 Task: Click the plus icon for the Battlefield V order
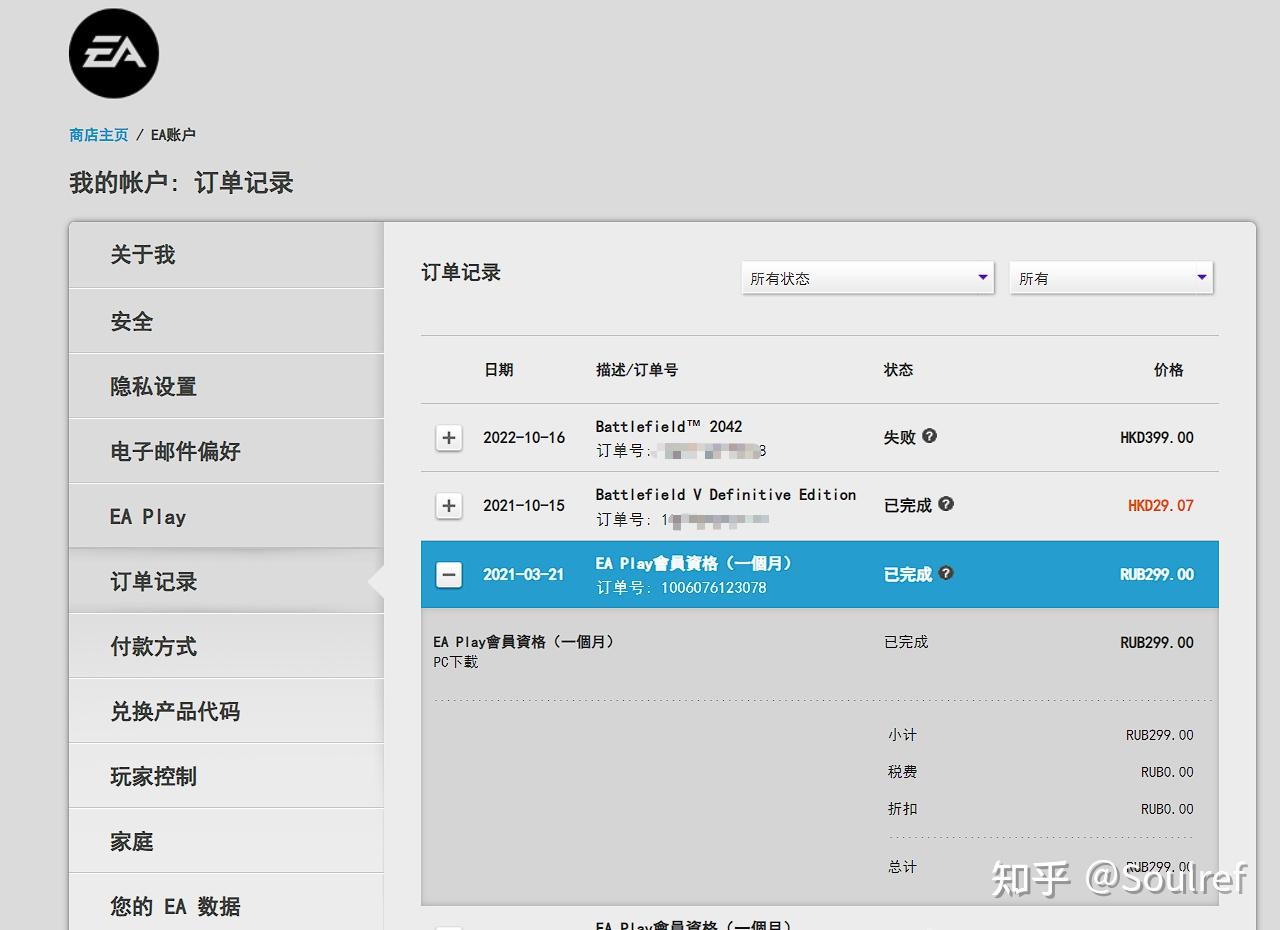coord(448,506)
